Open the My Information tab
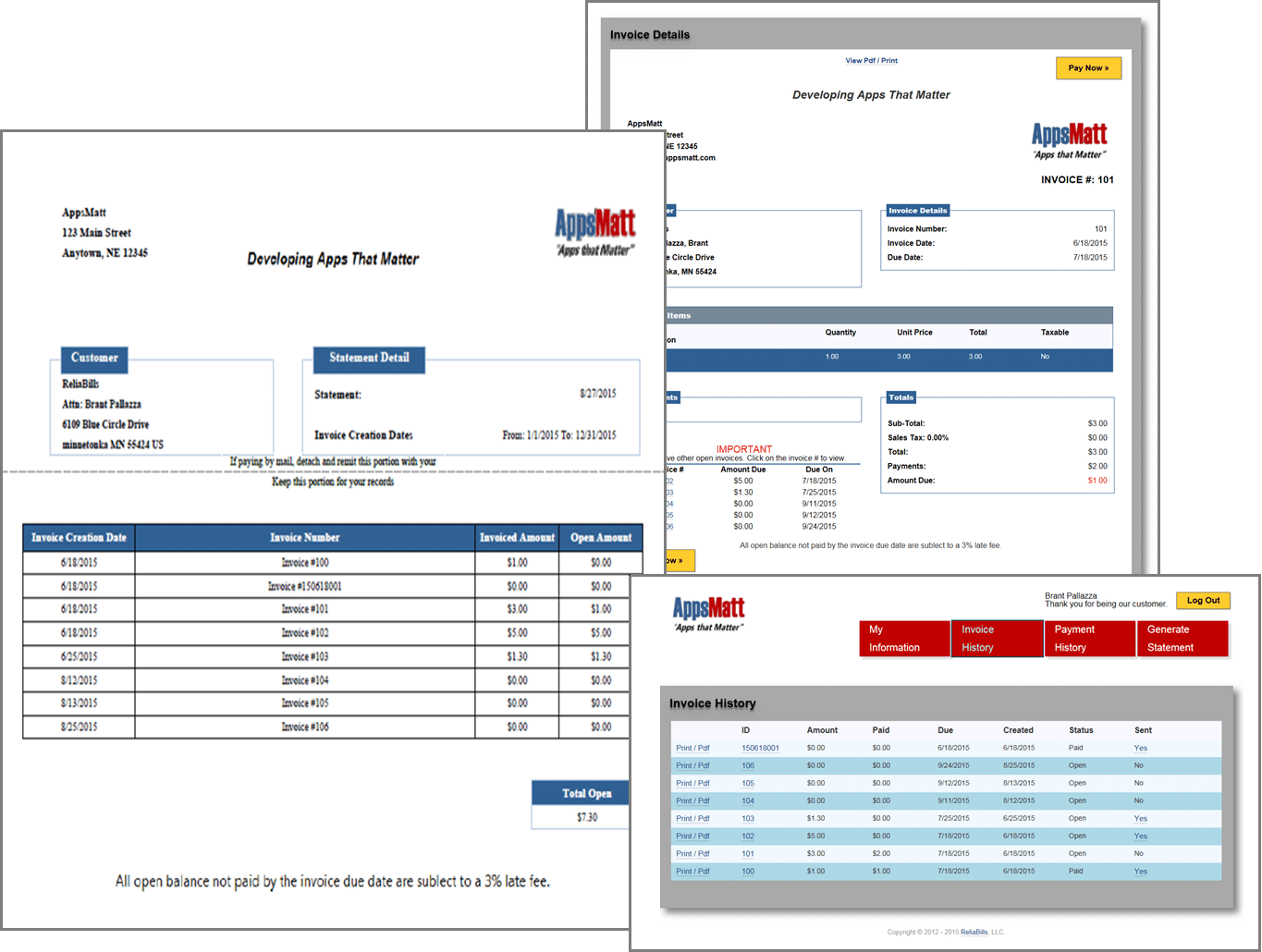This screenshot has width=1262, height=952. tap(903, 638)
